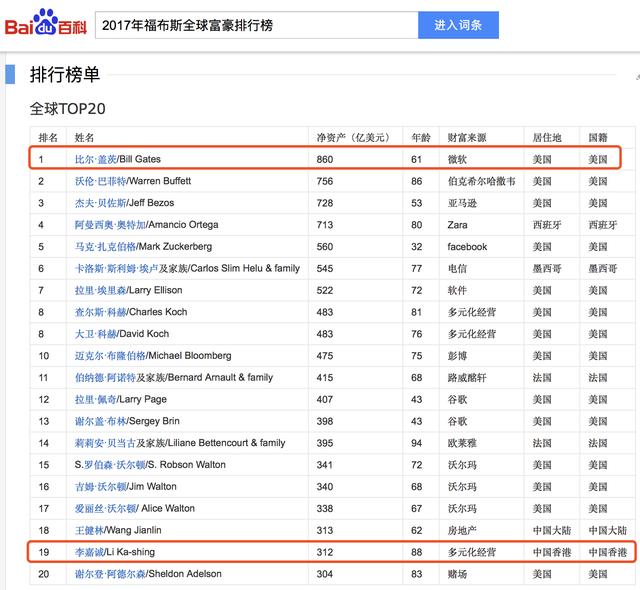Click the 排名 column header
The height and width of the screenshot is (590, 640).
[48, 138]
